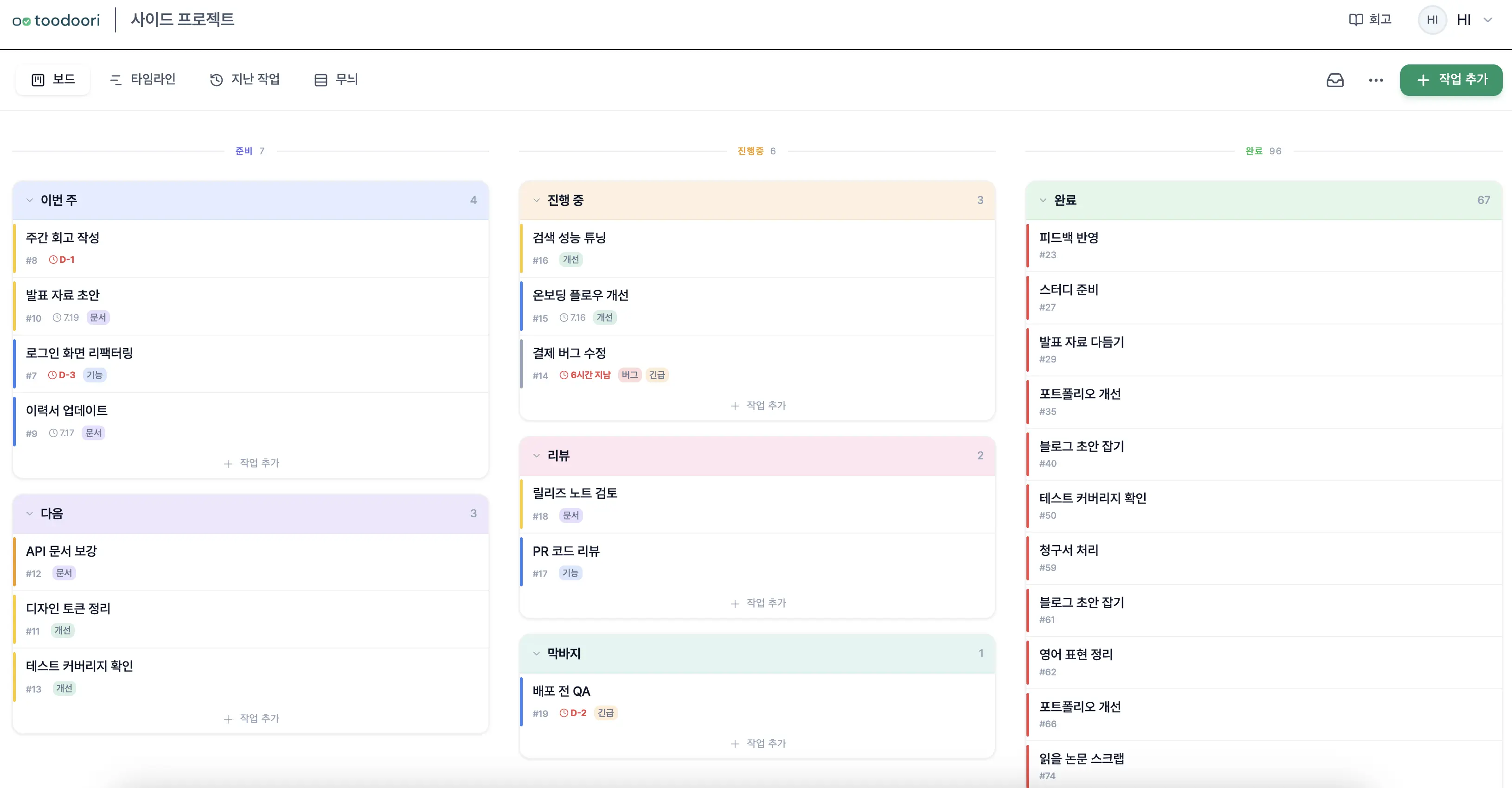Click the pattern icon beside 무늬

[320, 80]
